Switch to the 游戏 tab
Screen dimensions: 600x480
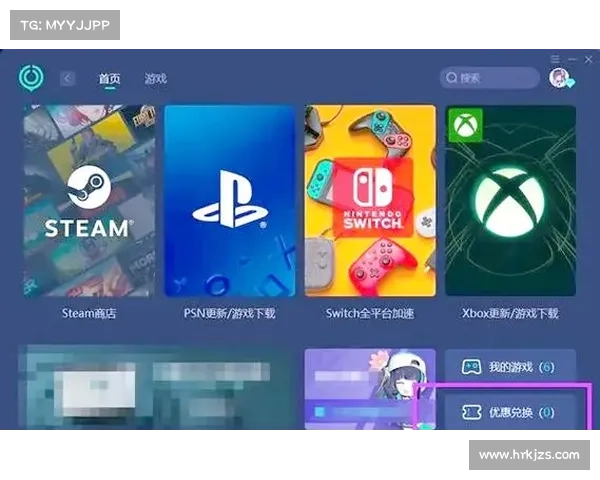[155, 79]
